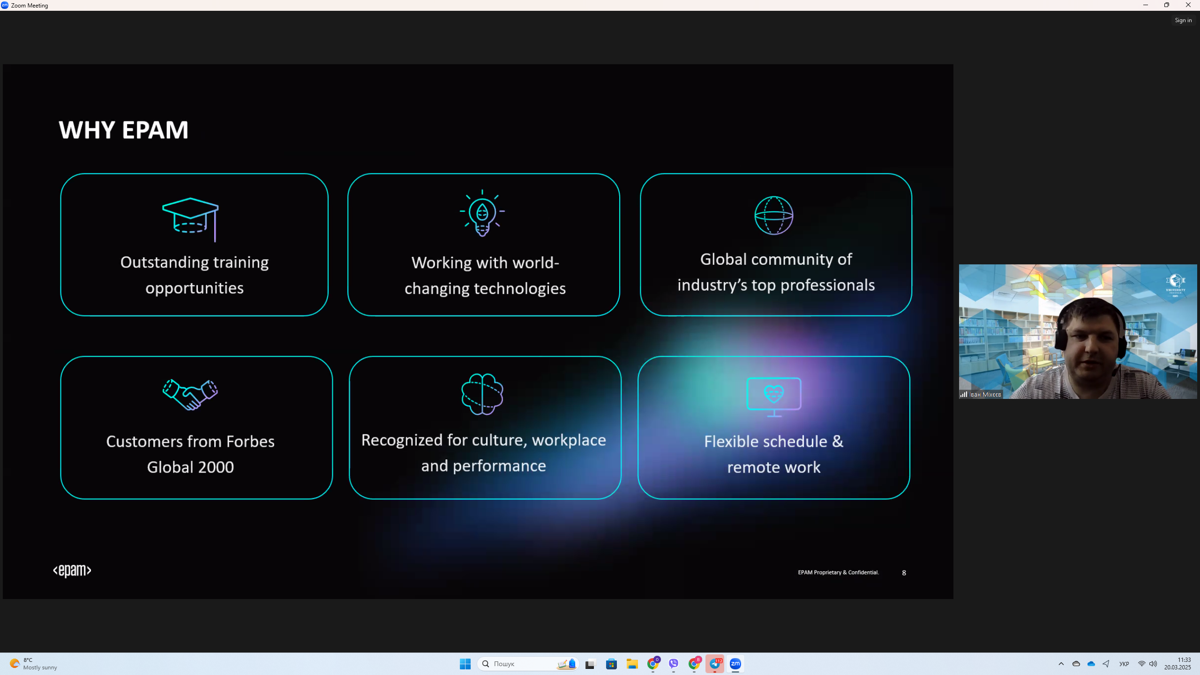The image size is (1200, 675).
Task: Open Viber from the taskbar
Action: [x=674, y=664]
